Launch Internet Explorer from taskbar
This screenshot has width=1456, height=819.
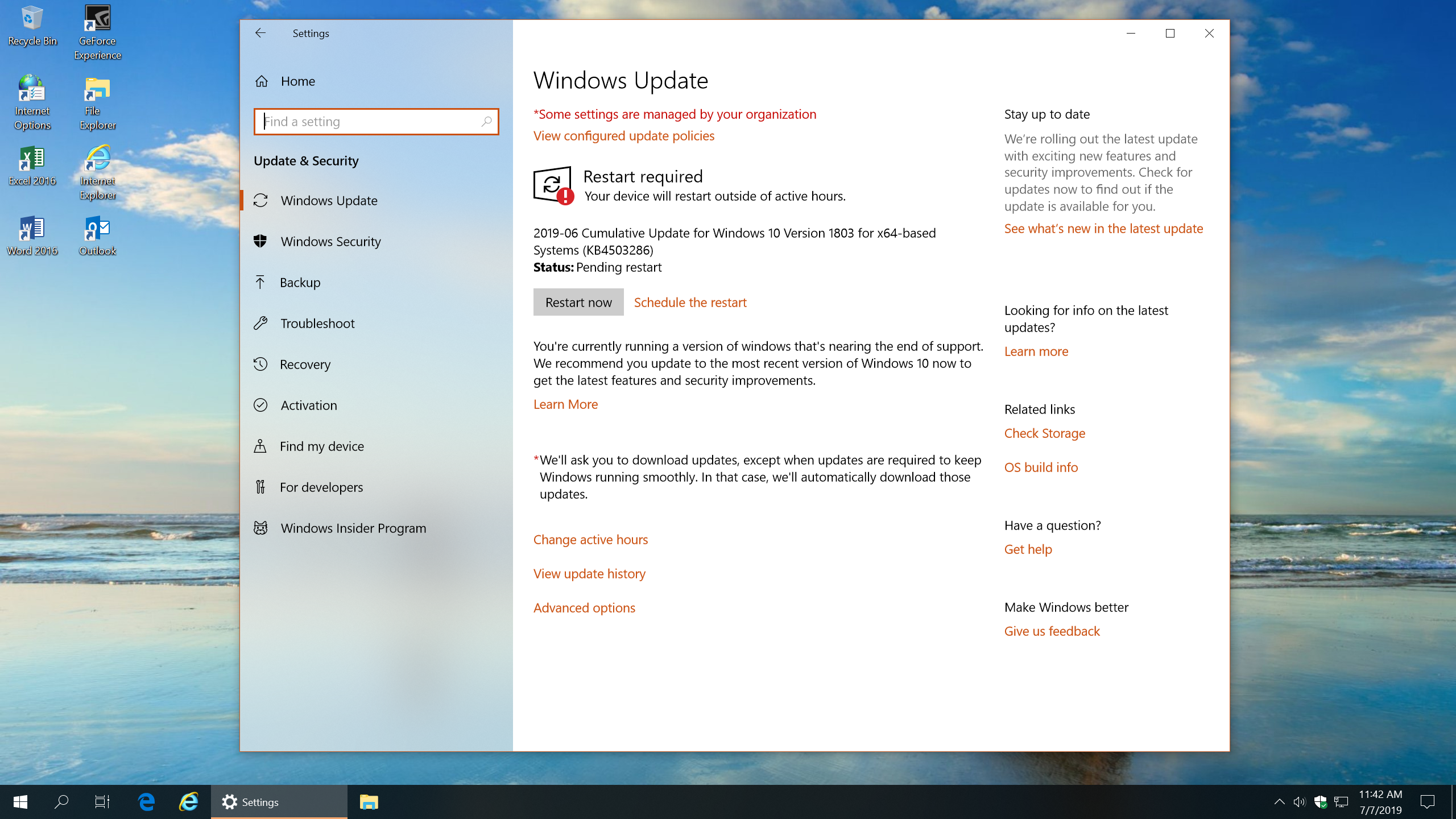[189, 802]
